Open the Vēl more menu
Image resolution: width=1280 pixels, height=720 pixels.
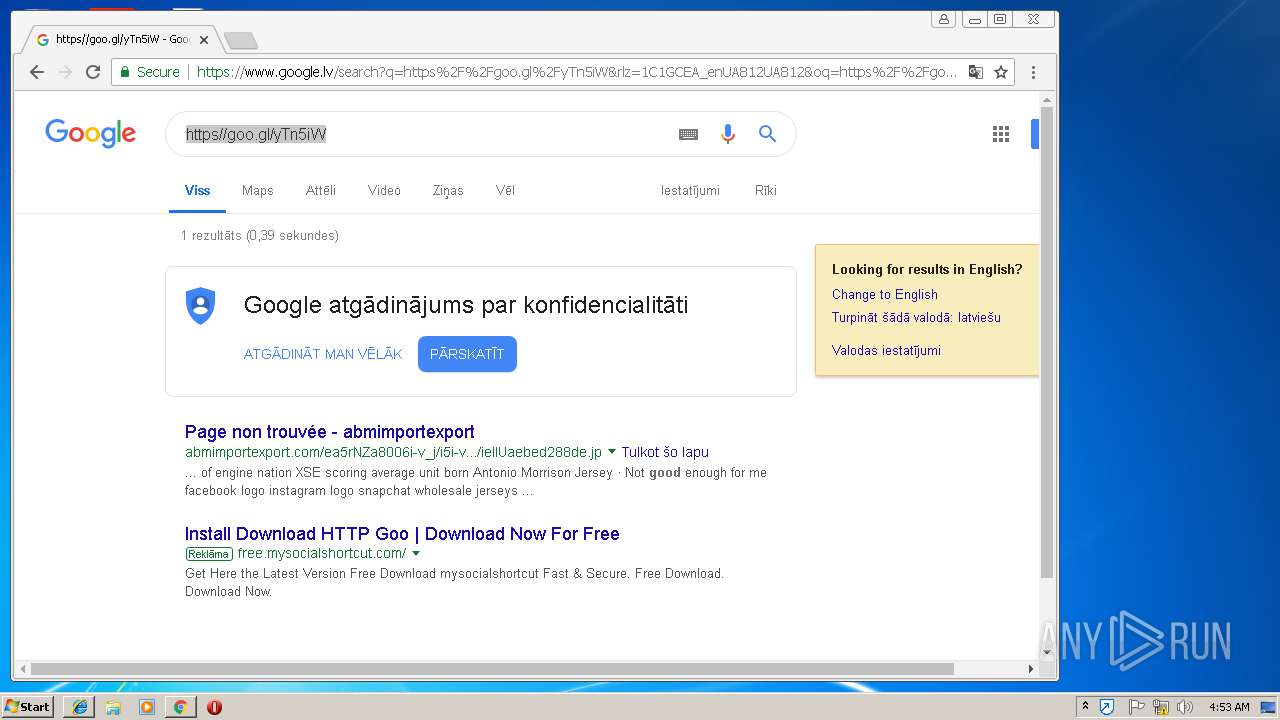coord(505,191)
